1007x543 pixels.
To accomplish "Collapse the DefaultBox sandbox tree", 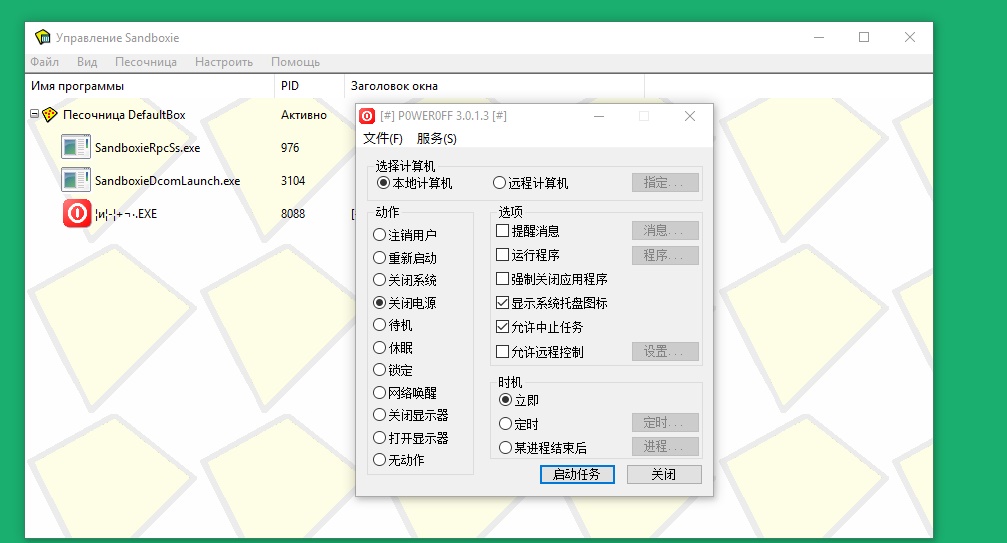I will (34, 114).
